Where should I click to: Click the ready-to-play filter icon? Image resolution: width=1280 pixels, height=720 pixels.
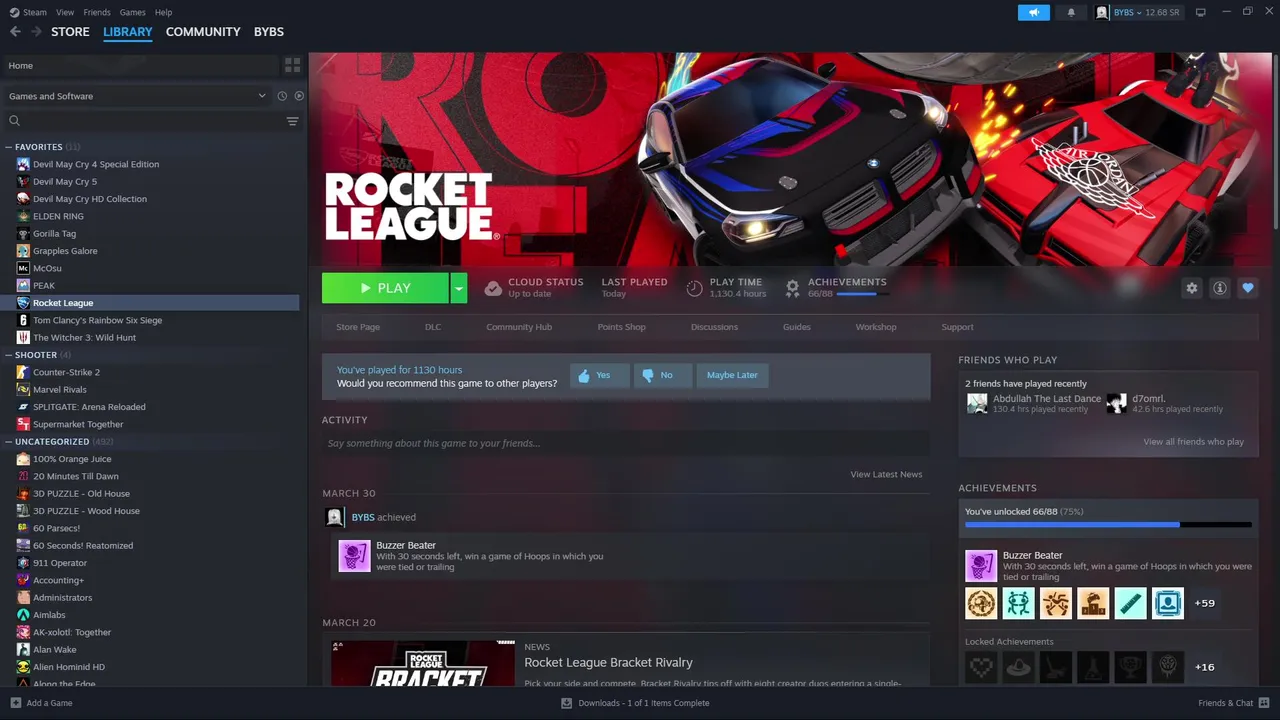tap(299, 96)
